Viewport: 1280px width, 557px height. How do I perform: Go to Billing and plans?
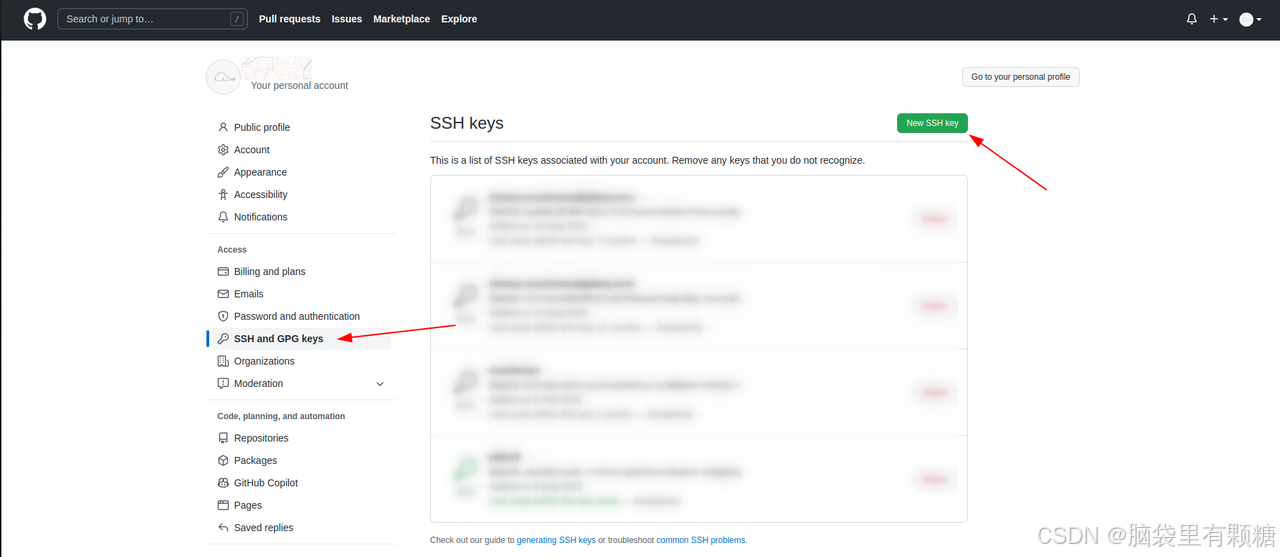click(270, 271)
